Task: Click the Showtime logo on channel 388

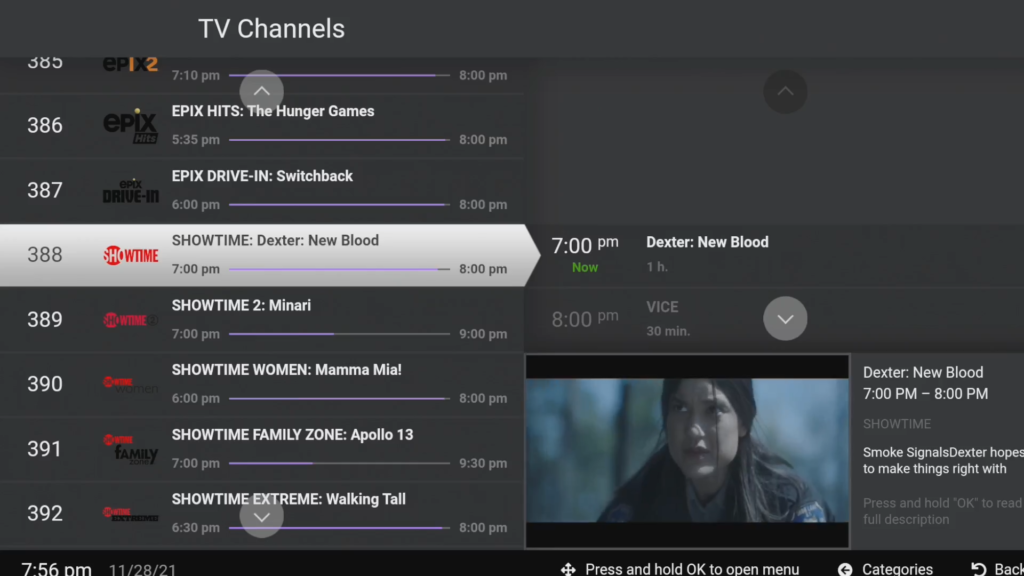Action: (131, 255)
